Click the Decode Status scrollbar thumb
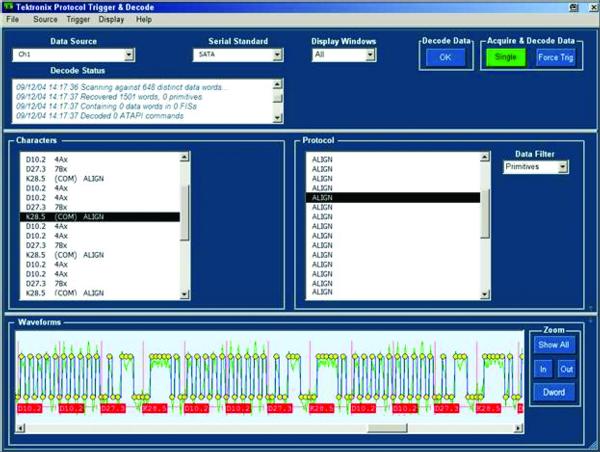Image resolution: width=600 pixels, height=452 pixels. pyautogui.click(x=278, y=98)
